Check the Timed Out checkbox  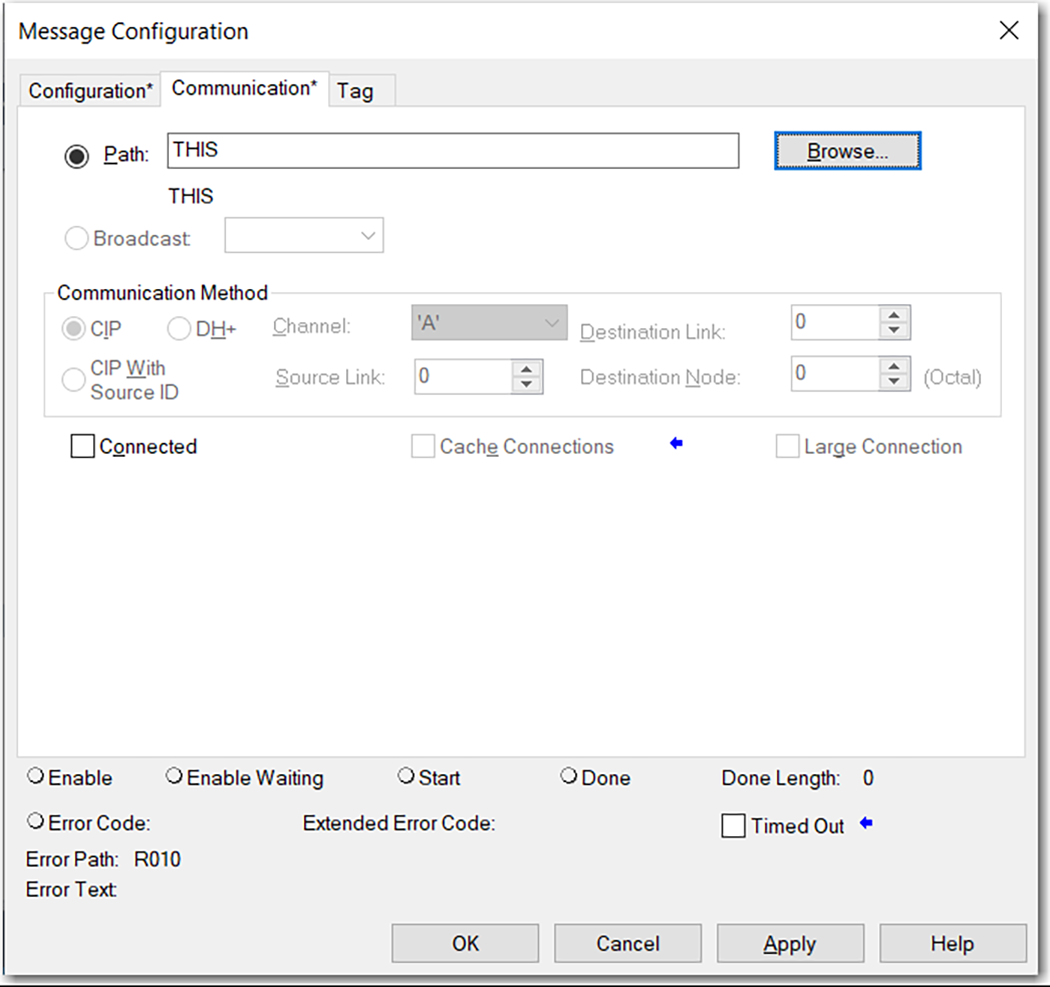click(x=733, y=825)
